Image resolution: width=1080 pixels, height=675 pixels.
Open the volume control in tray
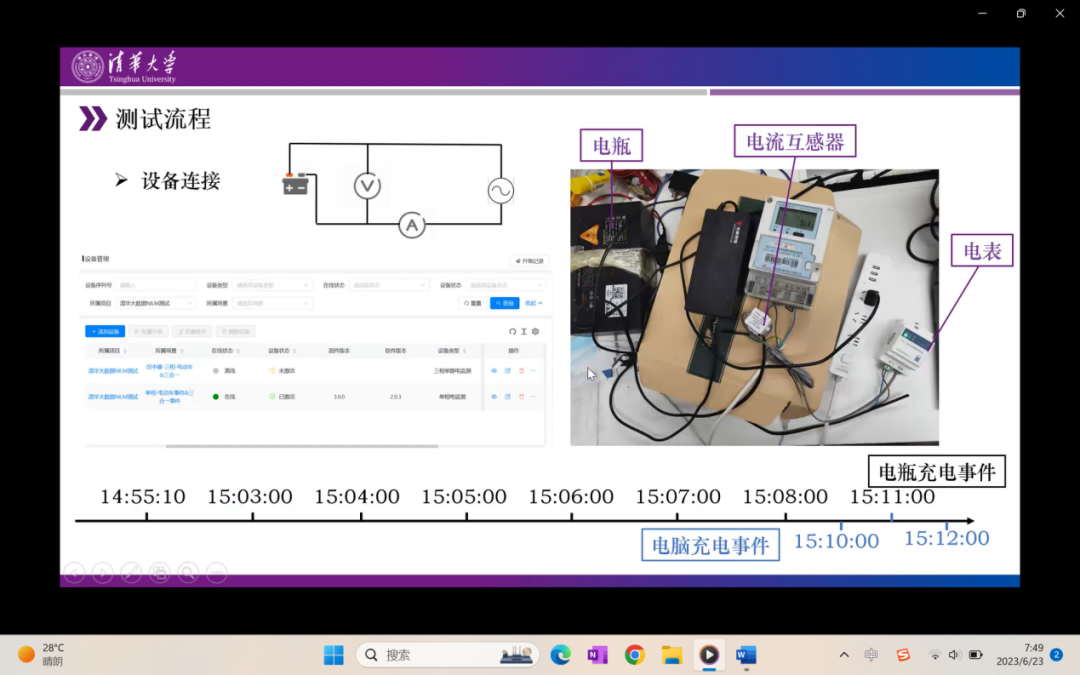click(954, 654)
